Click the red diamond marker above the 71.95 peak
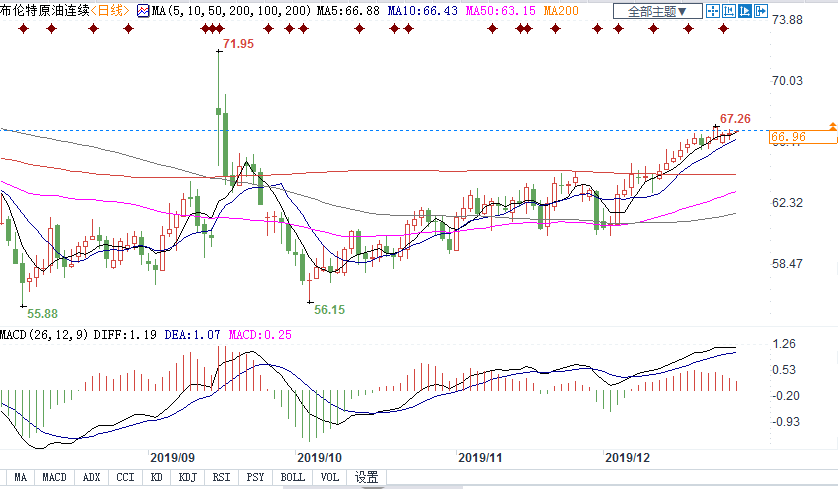Image resolution: width=838 pixels, height=489 pixels. pos(219,28)
